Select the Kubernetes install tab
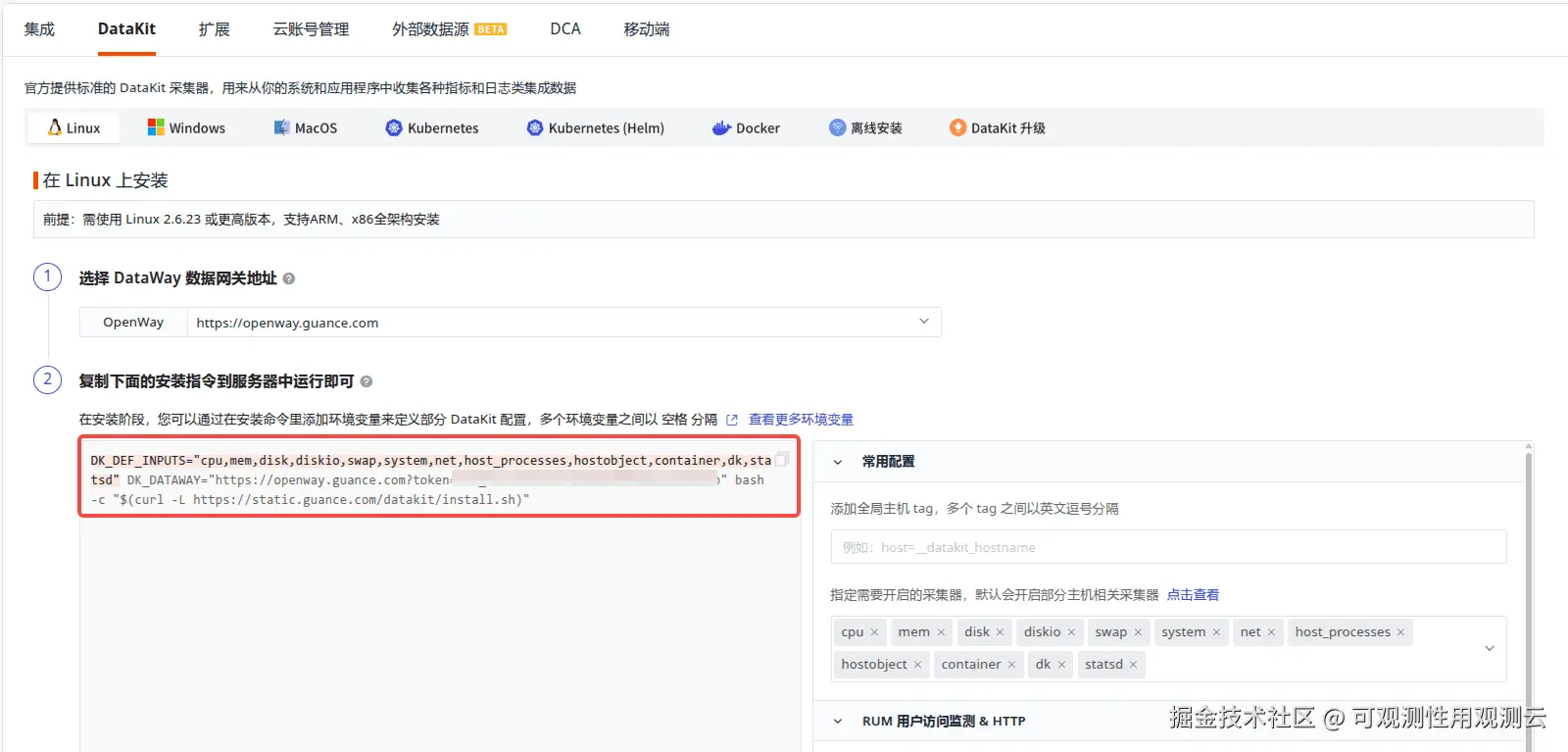Image resolution: width=1568 pixels, height=752 pixels. (432, 128)
